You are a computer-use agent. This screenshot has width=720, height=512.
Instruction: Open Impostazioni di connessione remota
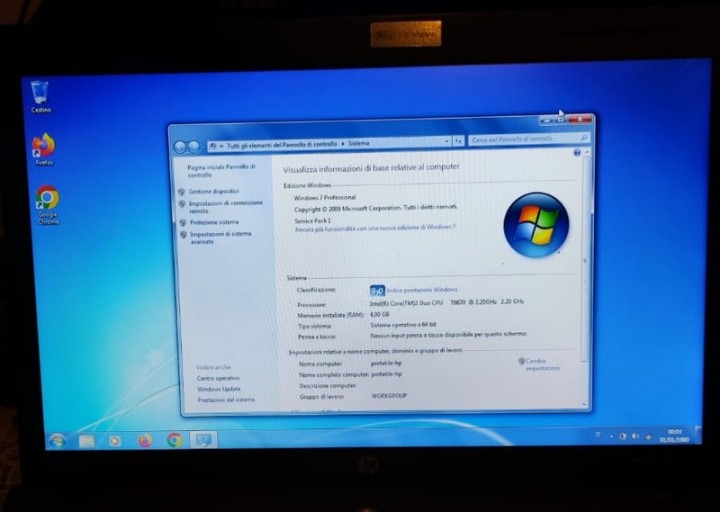tap(225, 207)
